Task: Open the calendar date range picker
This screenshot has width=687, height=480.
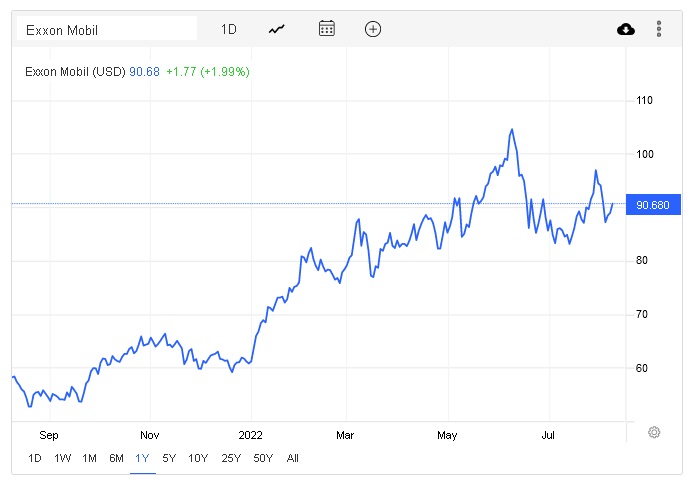Action: tap(327, 28)
